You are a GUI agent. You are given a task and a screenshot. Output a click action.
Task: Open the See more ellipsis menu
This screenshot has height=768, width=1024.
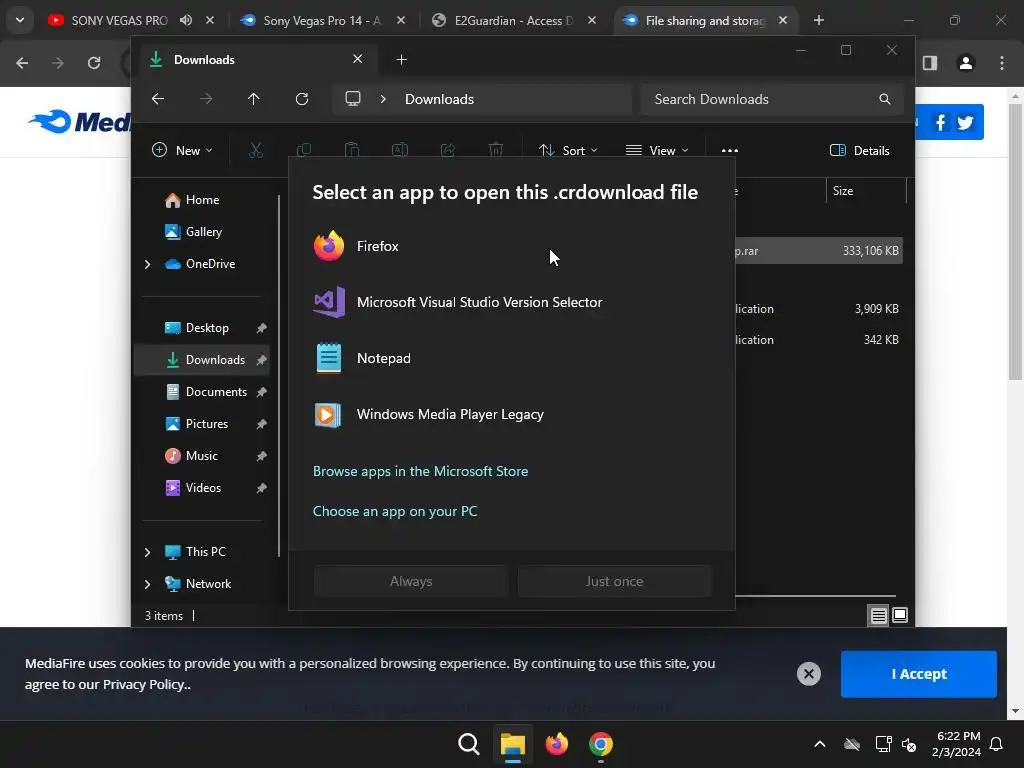click(x=729, y=151)
